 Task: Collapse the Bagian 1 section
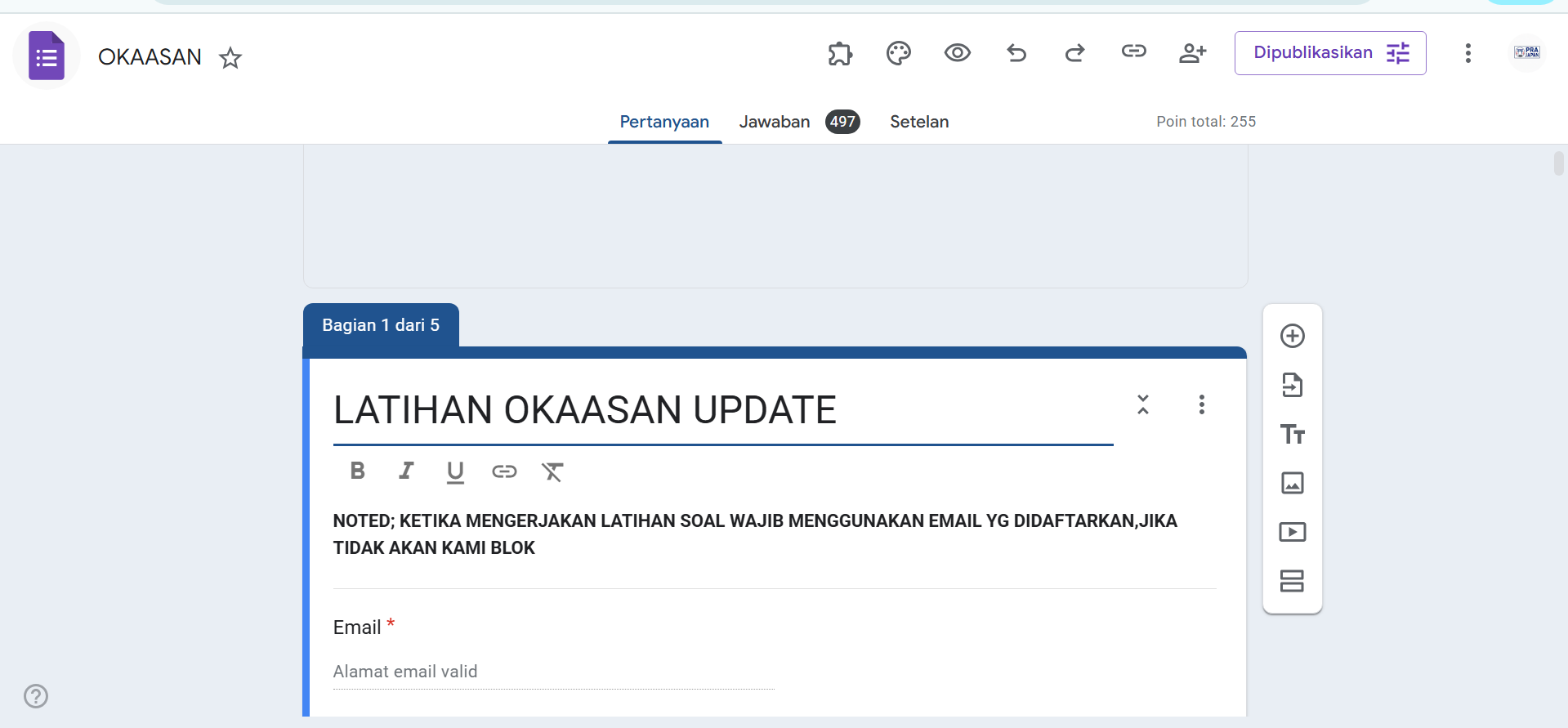coord(1142,404)
